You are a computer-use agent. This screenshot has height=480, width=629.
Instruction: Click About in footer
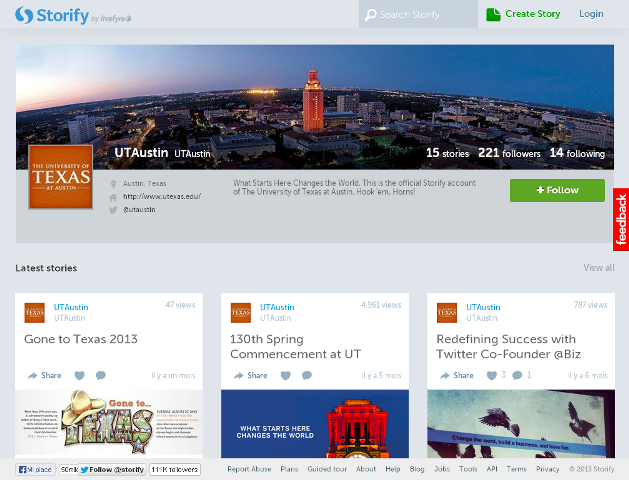coord(366,469)
